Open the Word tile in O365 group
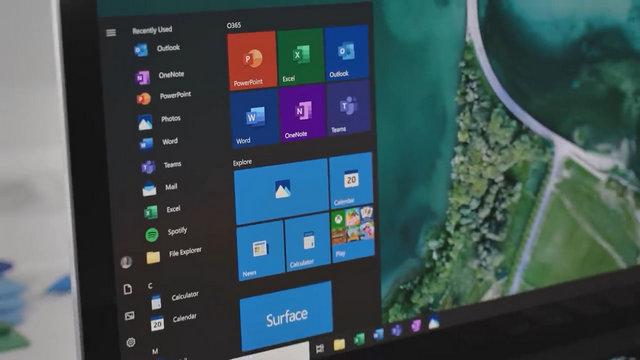This screenshot has height=360, width=640. click(x=255, y=118)
